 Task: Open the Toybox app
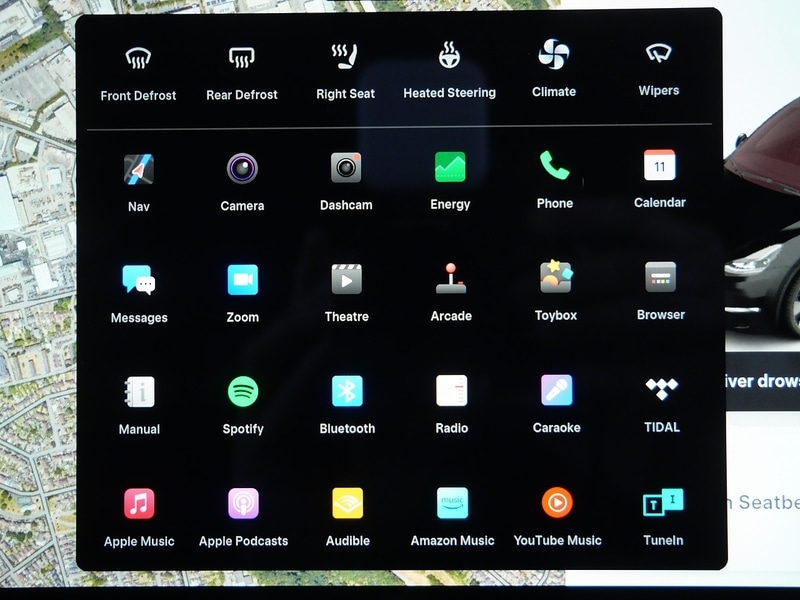pos(556,277)
